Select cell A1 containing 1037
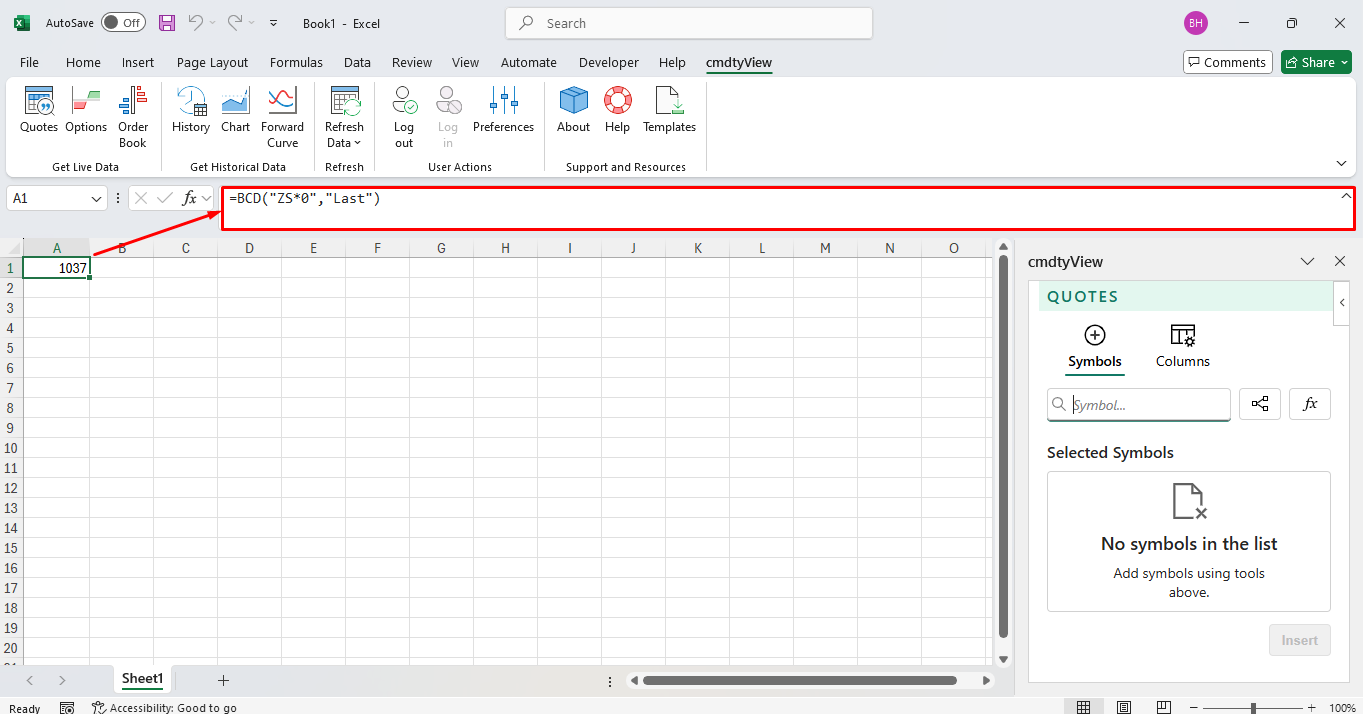The width and height of the screenshot is (1363, 714). (x=56, y=268)
